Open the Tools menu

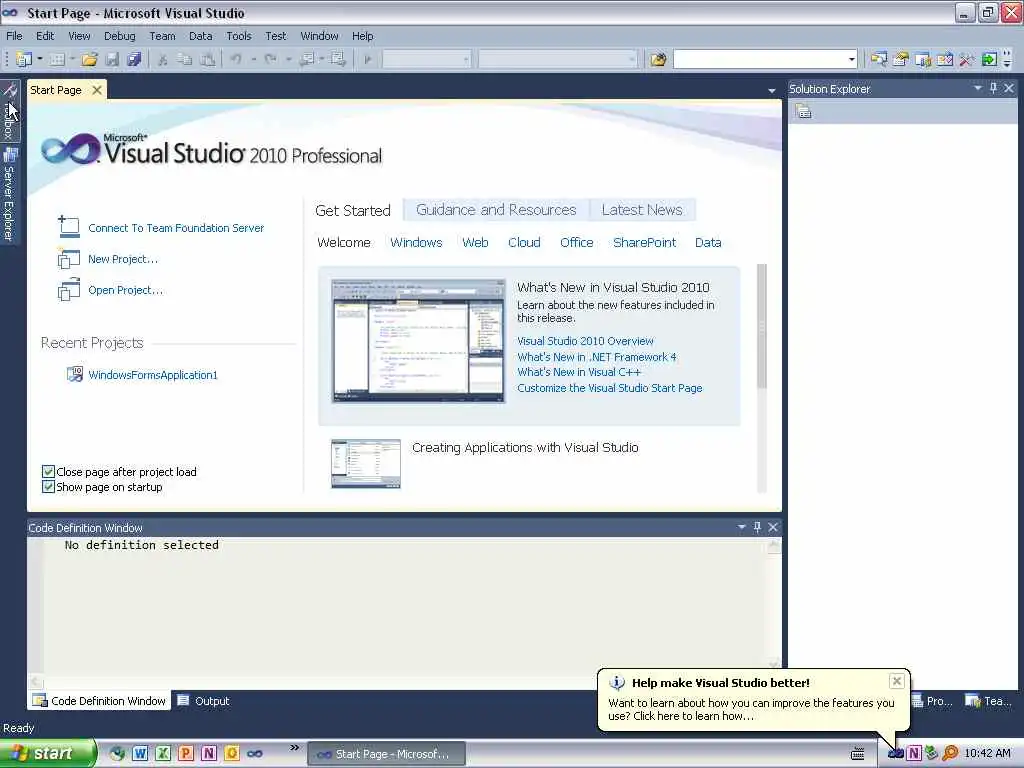coord(238,36)
